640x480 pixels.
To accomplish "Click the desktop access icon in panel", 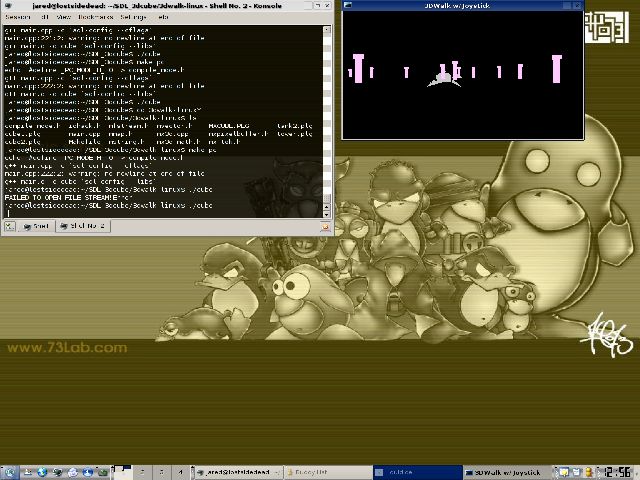I will click(28, 472).
